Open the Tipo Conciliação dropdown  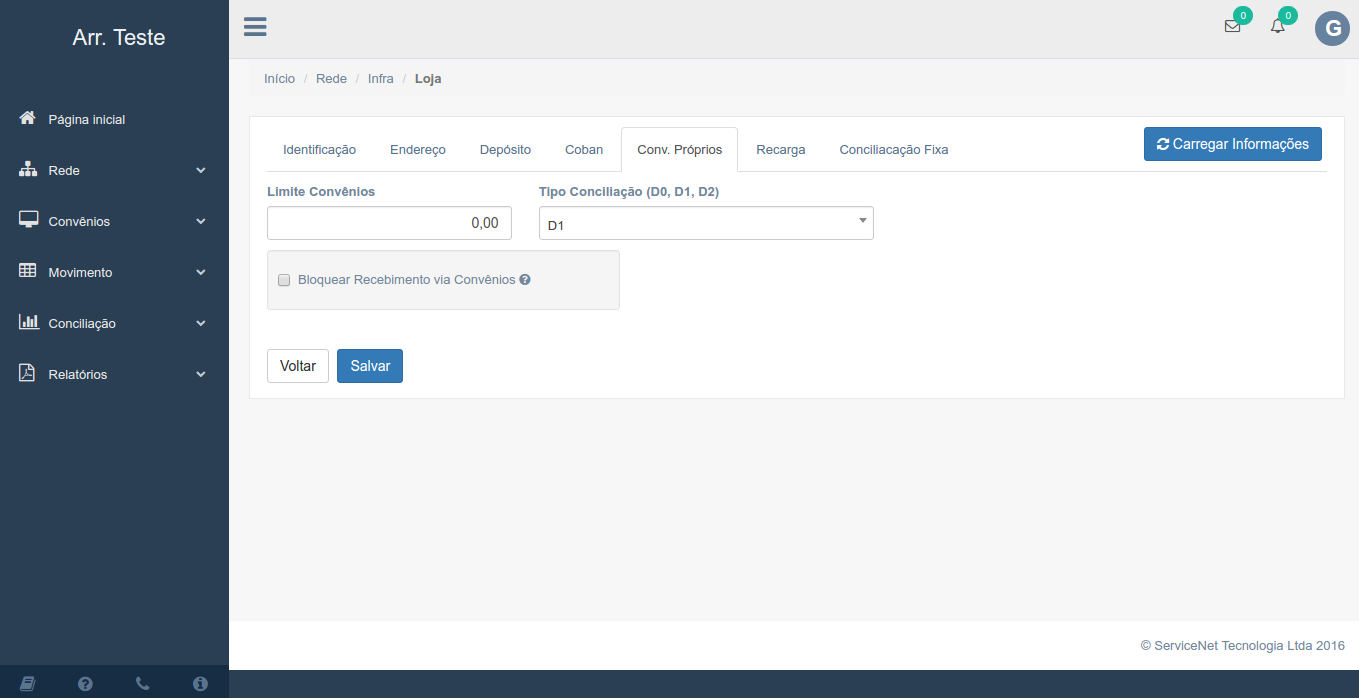[x=705, y=224]
